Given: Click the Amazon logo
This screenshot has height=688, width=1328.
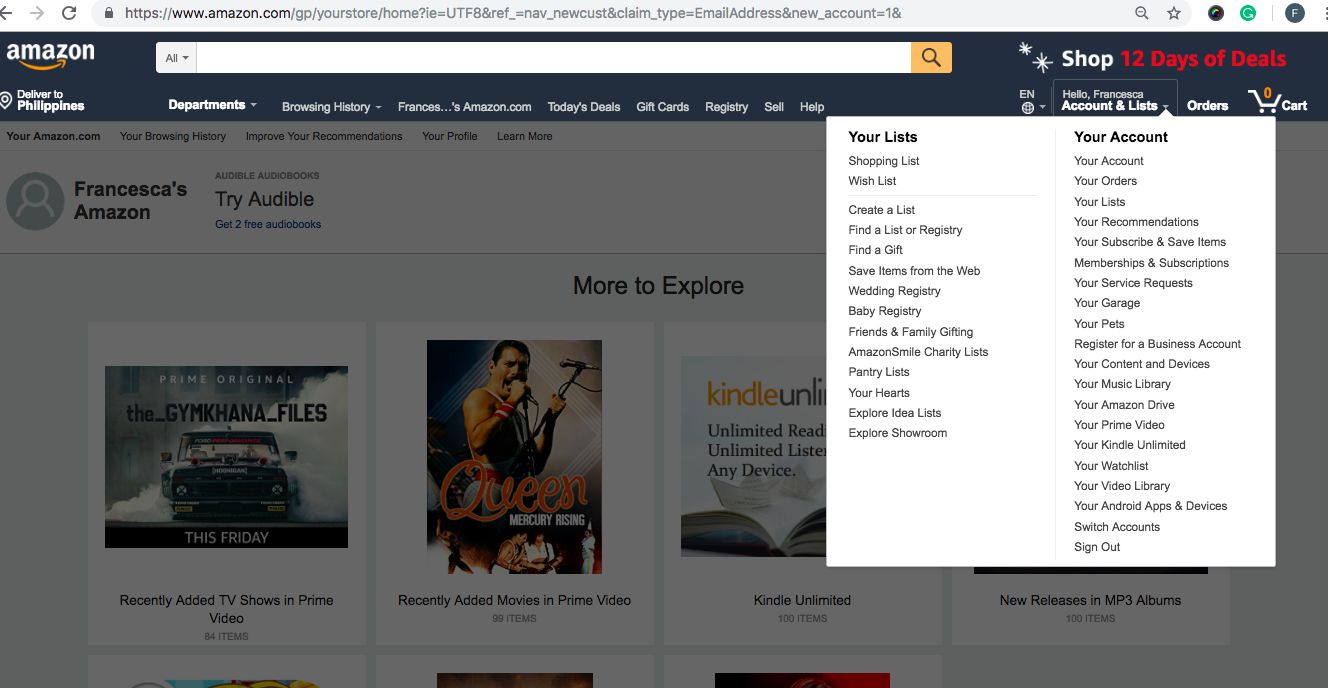Looking at the screenshot, I should [x=50, y=56].
